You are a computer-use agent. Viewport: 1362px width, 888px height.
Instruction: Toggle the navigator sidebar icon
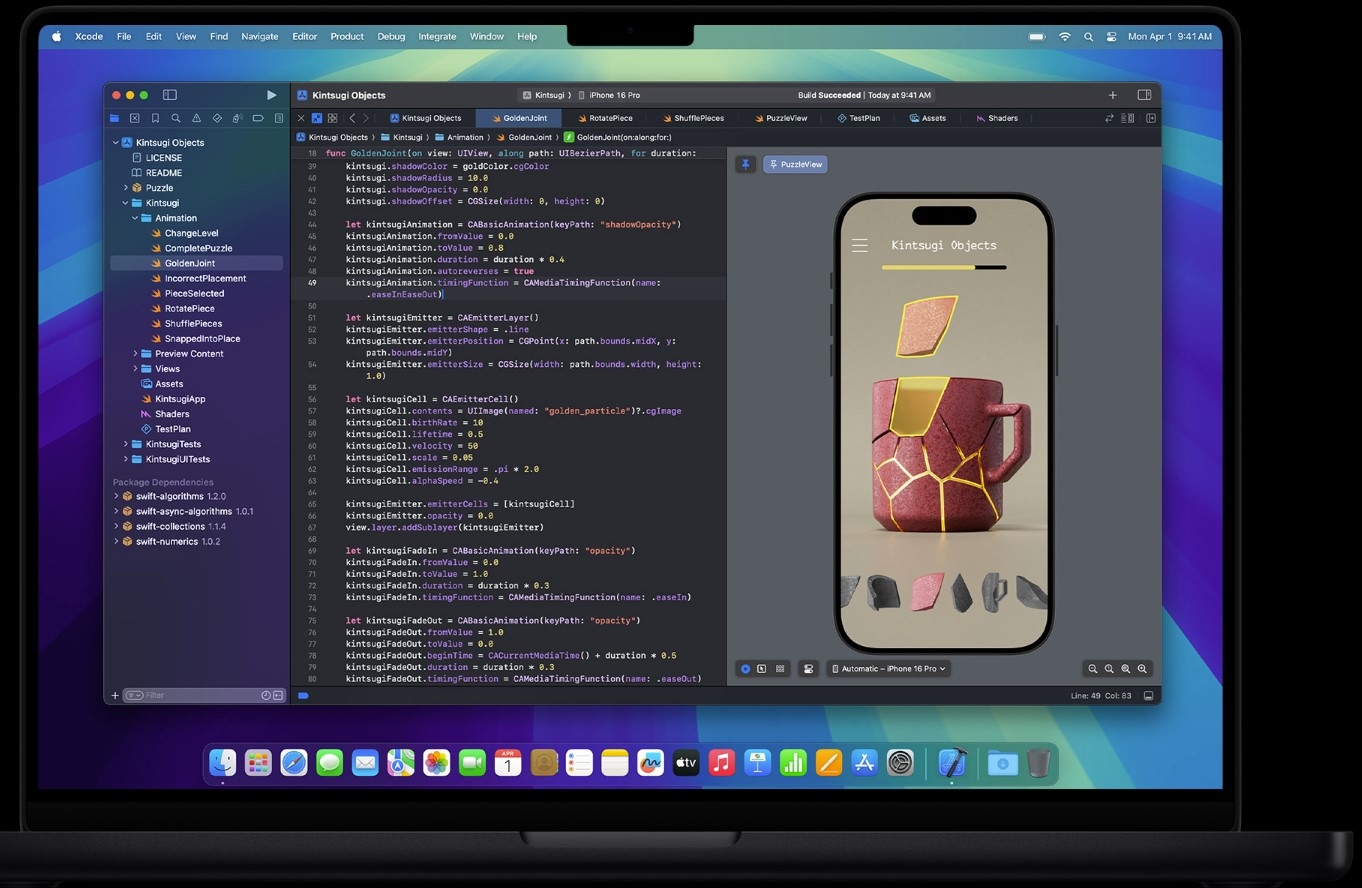point(170,95)
